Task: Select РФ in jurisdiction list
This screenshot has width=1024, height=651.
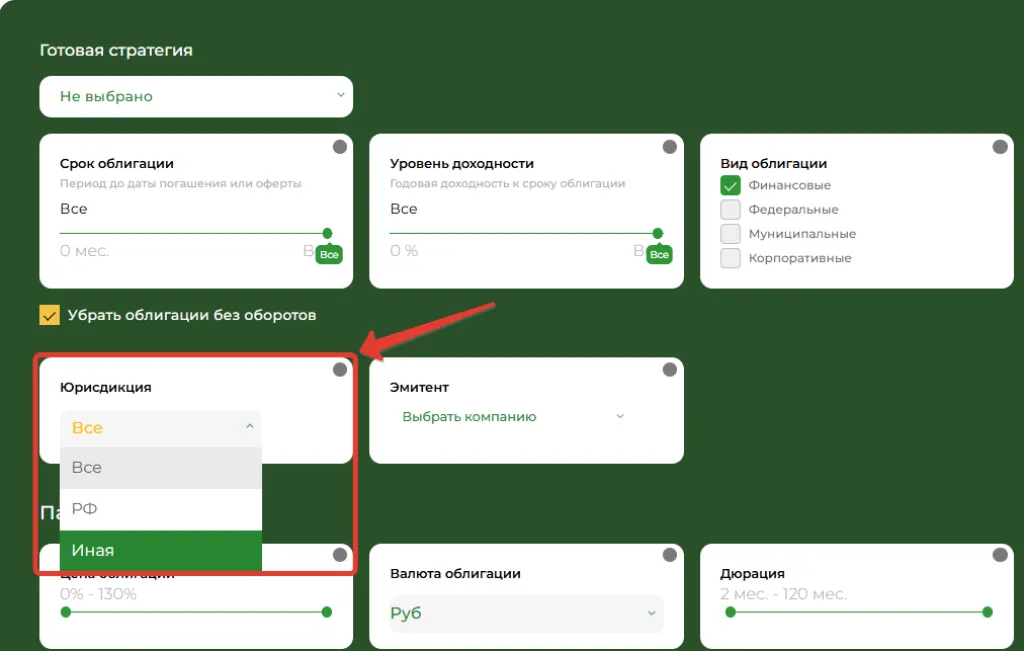Action: [161, 509]
